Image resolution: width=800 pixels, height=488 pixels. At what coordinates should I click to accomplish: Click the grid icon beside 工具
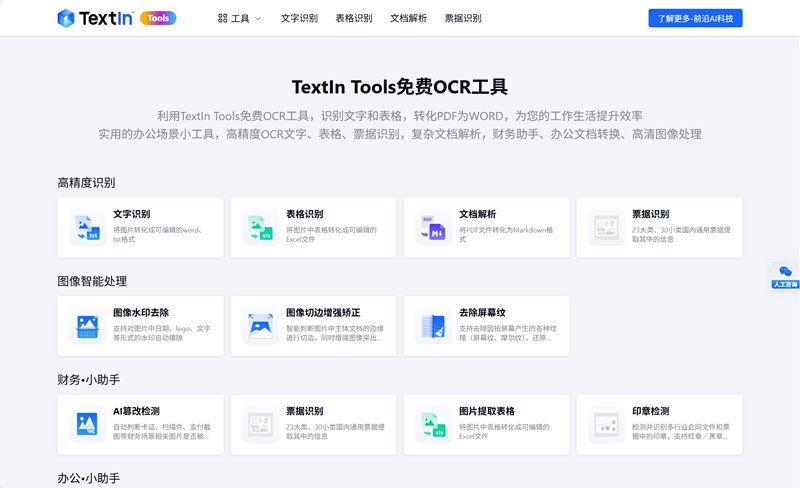[x=222, y=18]
